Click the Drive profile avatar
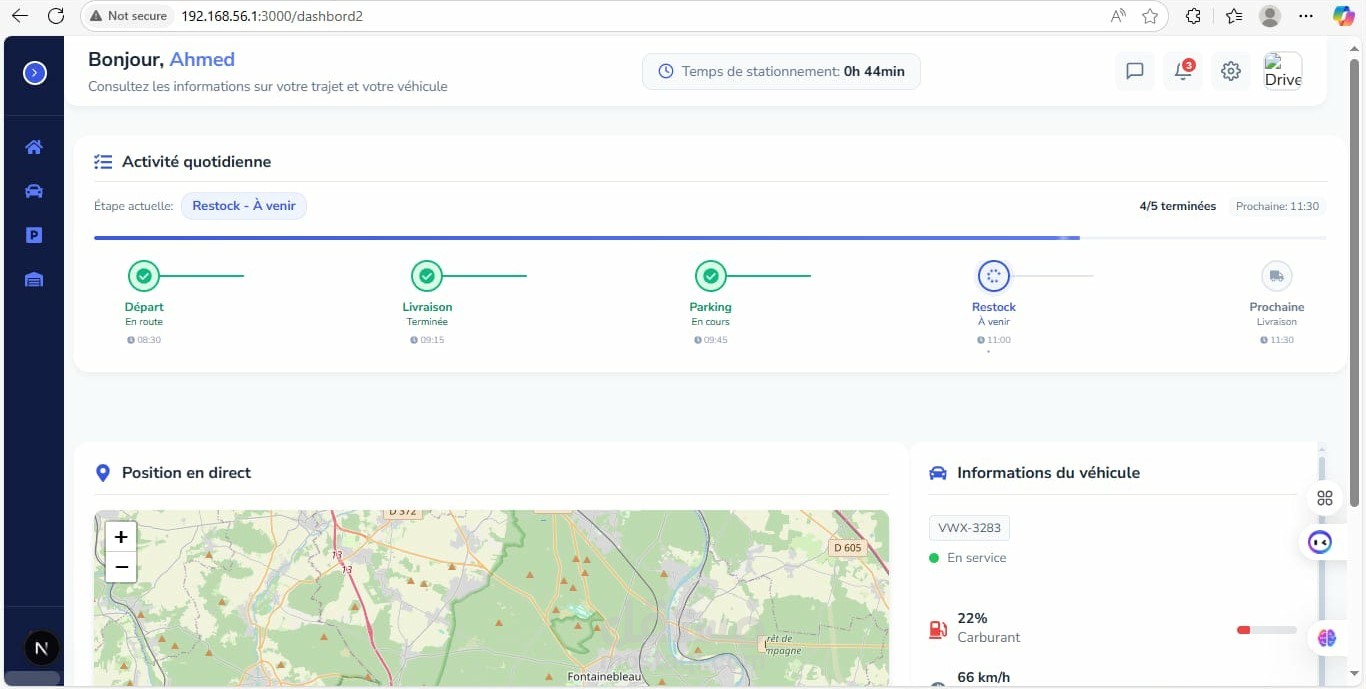 1283,71
